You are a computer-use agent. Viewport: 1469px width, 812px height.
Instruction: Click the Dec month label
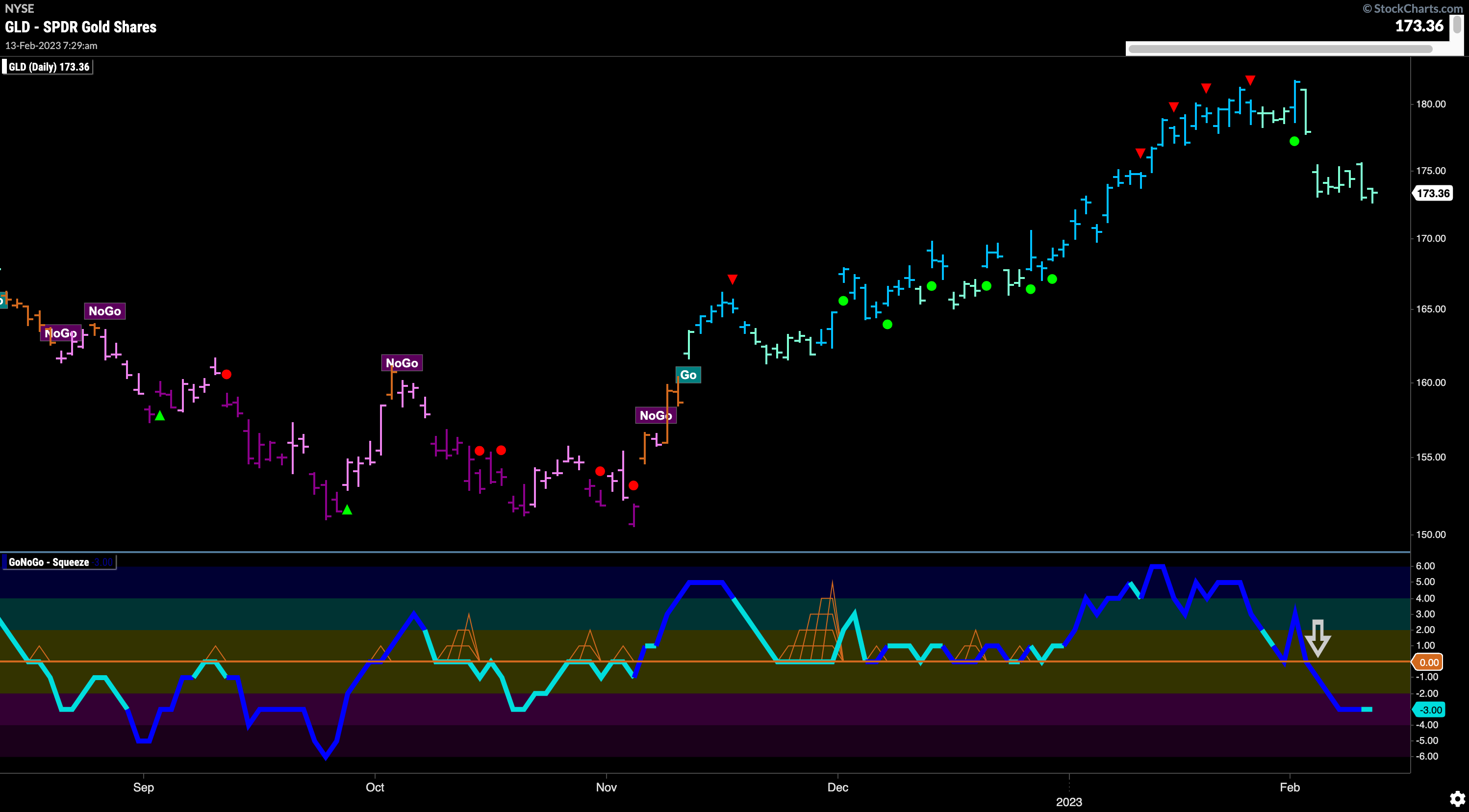[x=838, y=787]
